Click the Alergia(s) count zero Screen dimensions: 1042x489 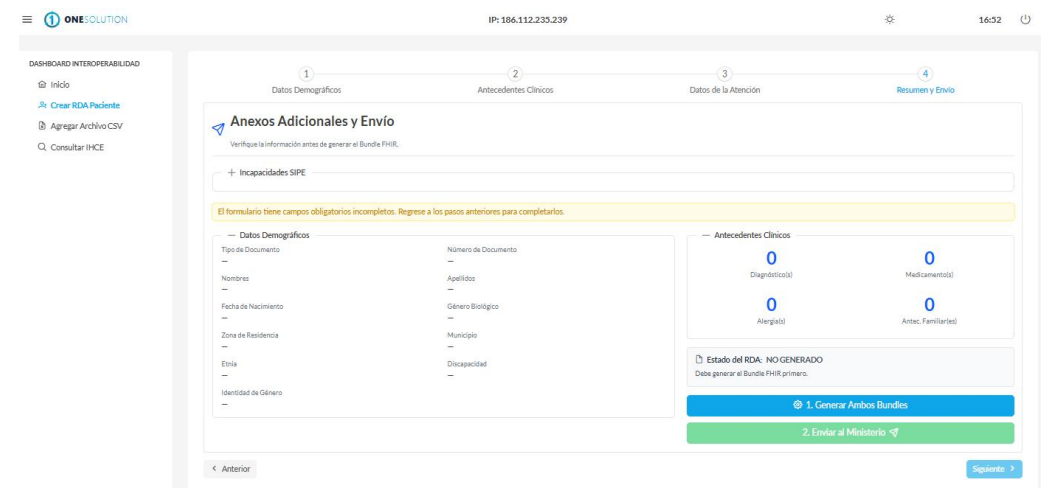771,305
